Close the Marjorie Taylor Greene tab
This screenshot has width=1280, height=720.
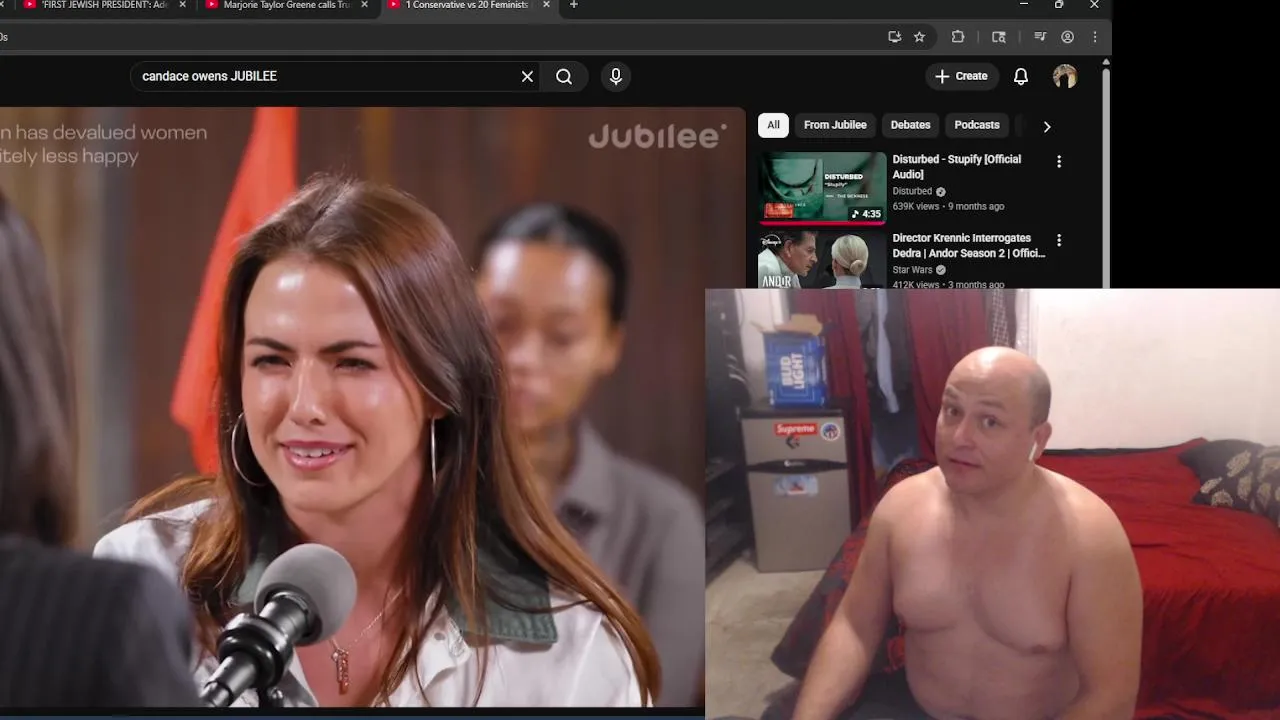pos(365,5)
